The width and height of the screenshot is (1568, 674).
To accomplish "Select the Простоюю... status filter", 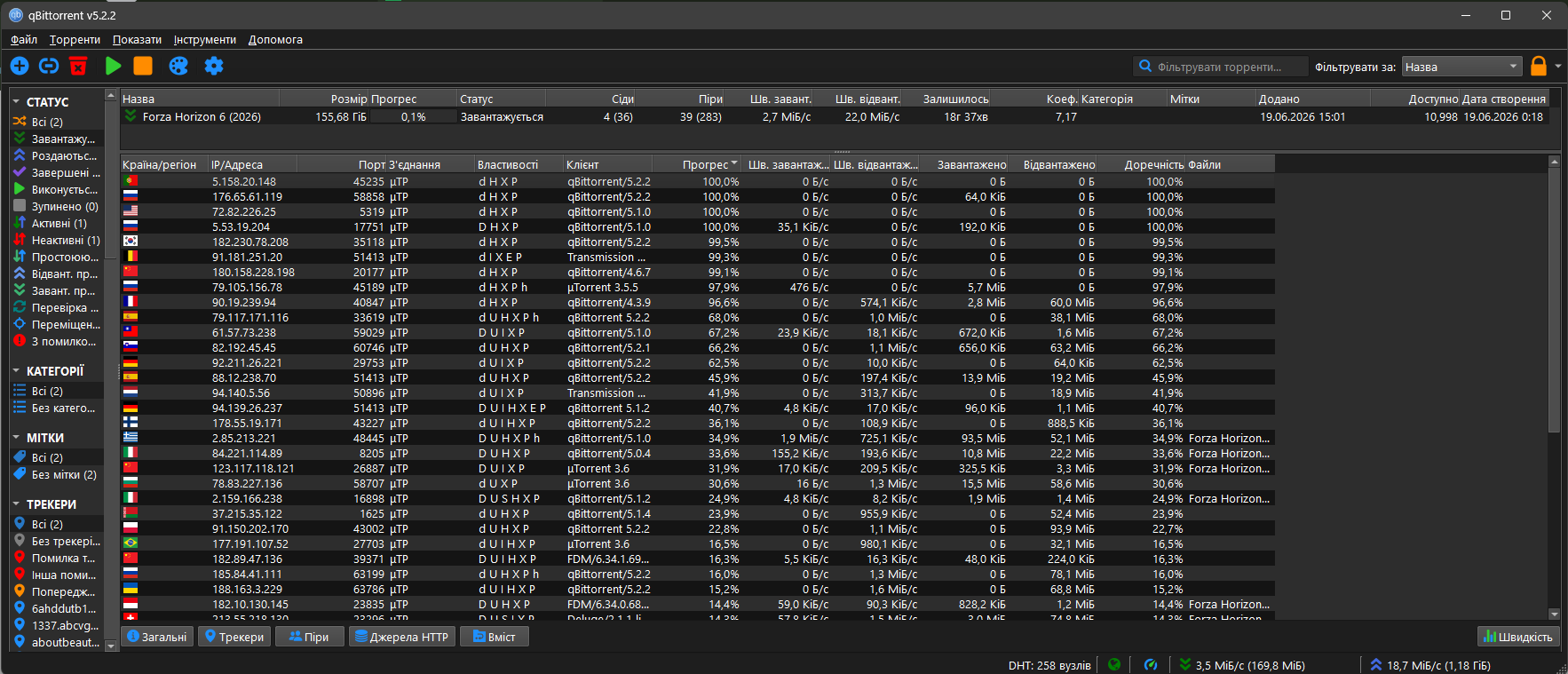I will coord(57,257).
